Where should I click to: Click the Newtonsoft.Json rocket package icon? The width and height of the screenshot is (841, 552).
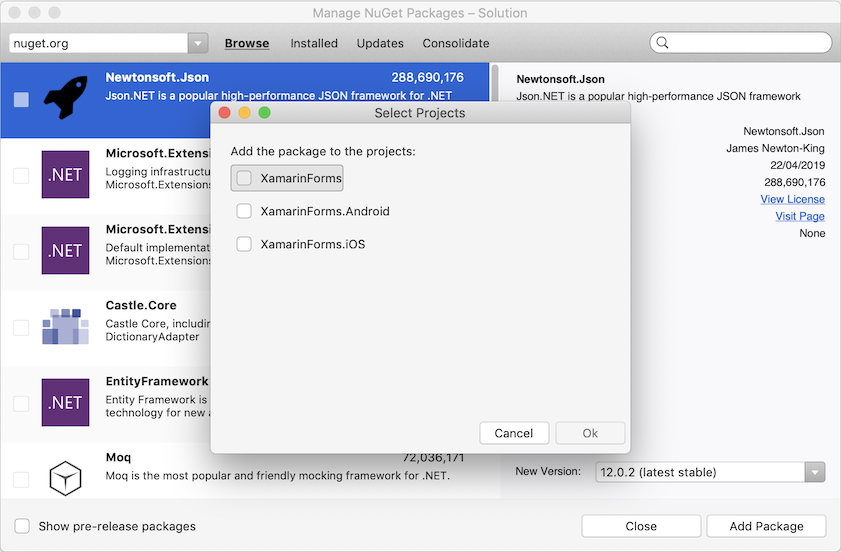(65, 97)
